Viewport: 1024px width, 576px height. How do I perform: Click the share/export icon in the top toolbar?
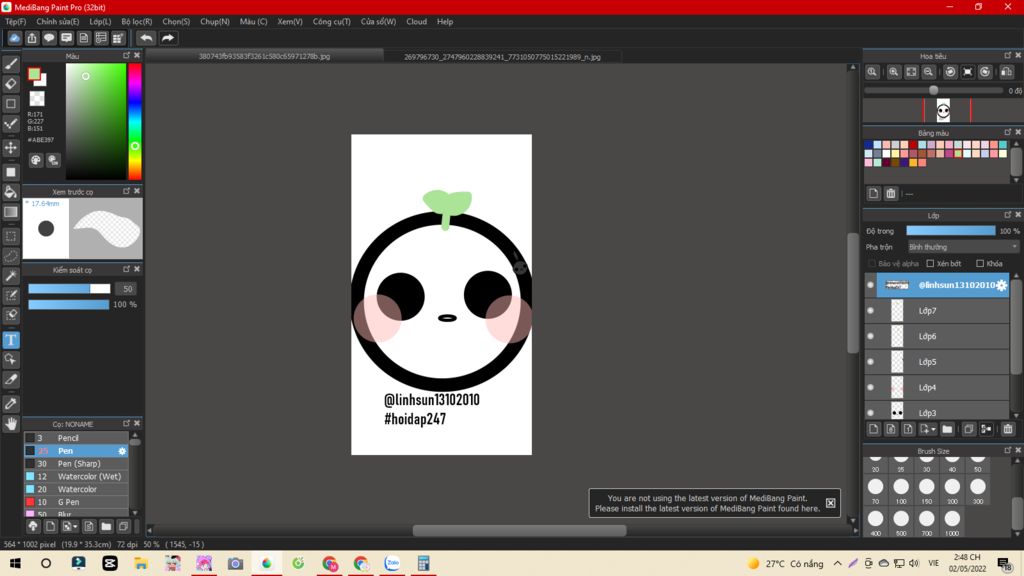click(32, 38)
